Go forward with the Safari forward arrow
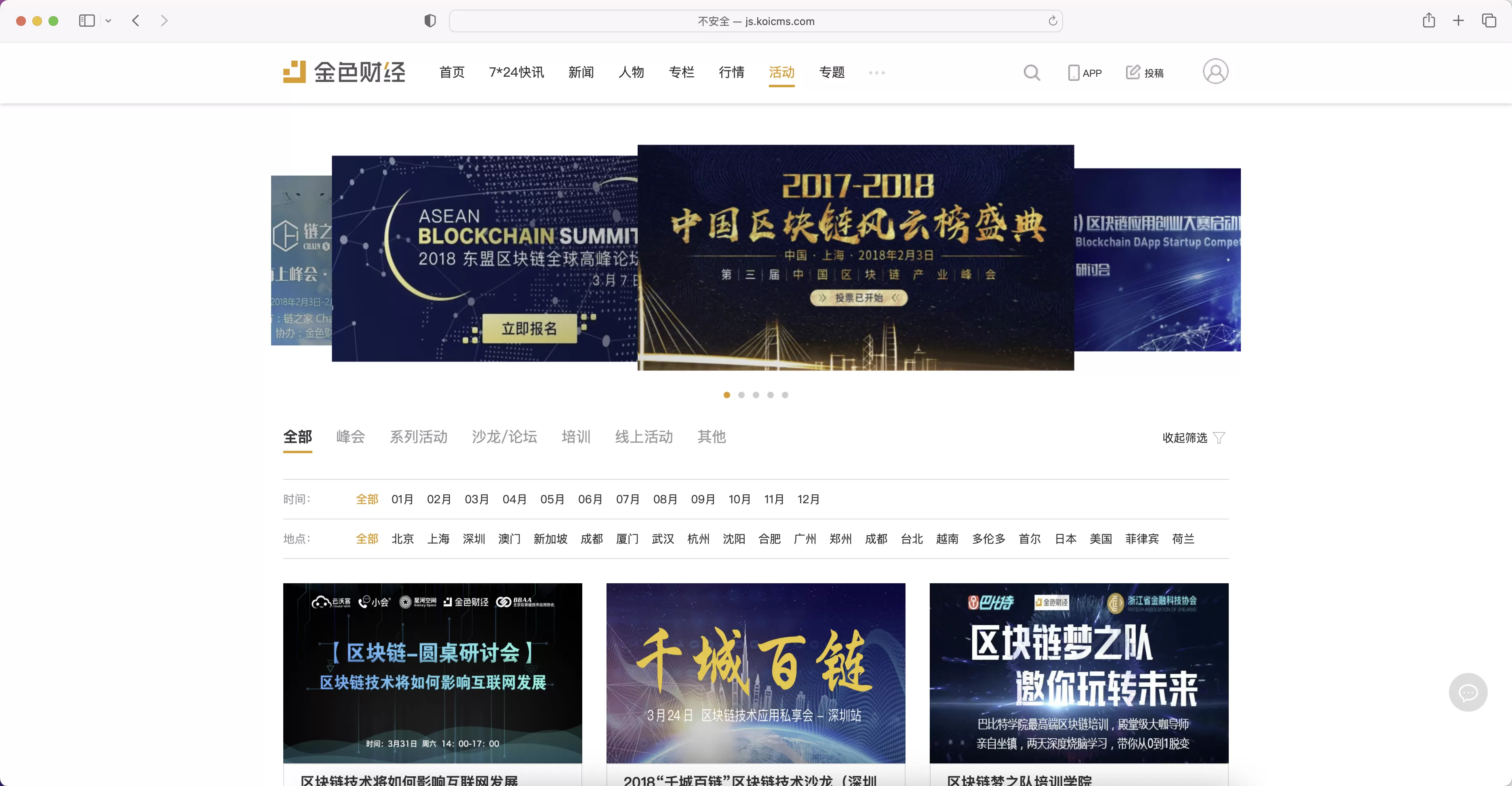The image size is (1512, 786). coord(164,21)
